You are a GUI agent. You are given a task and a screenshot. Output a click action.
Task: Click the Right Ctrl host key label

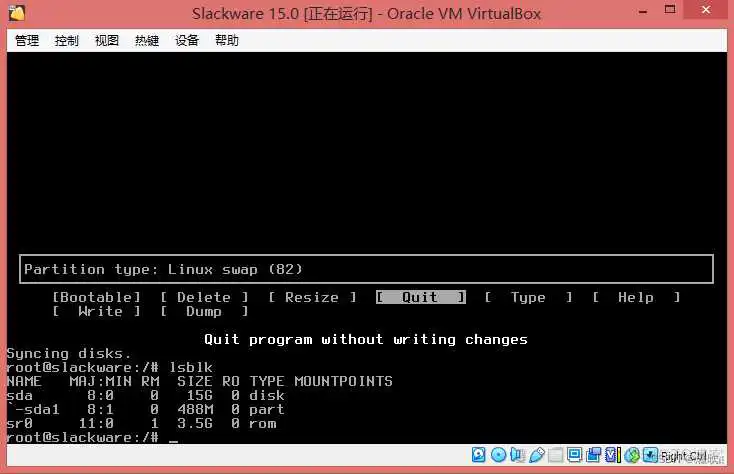point(683,455)
